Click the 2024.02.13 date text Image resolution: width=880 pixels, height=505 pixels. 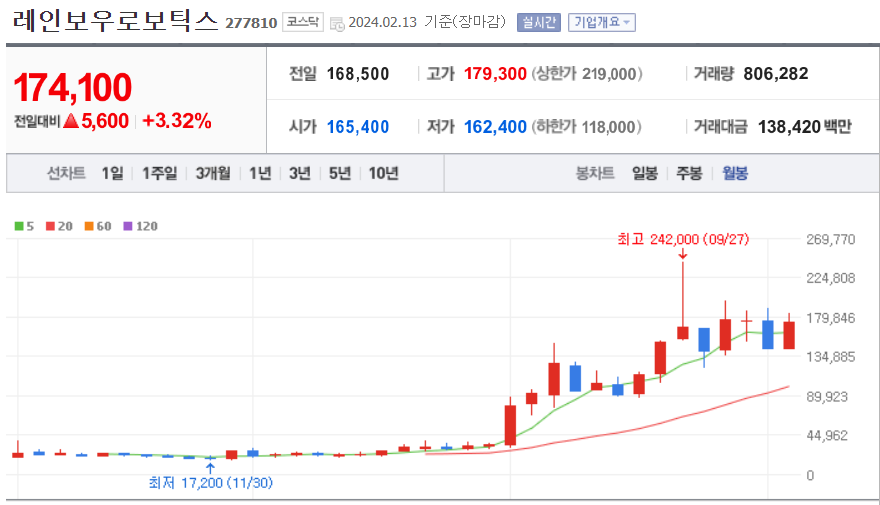point(383,22)
